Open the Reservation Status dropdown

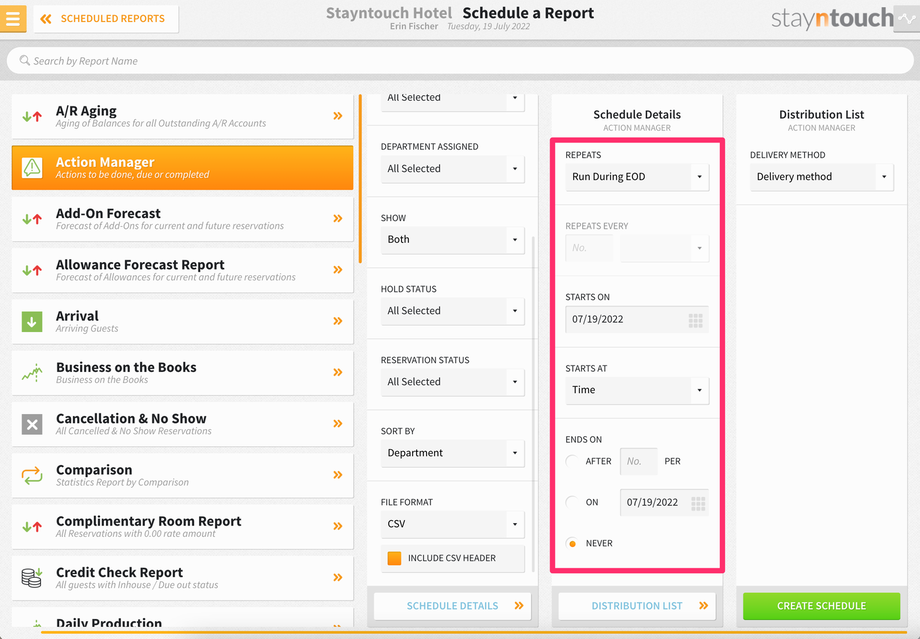(x=452, y=382)
